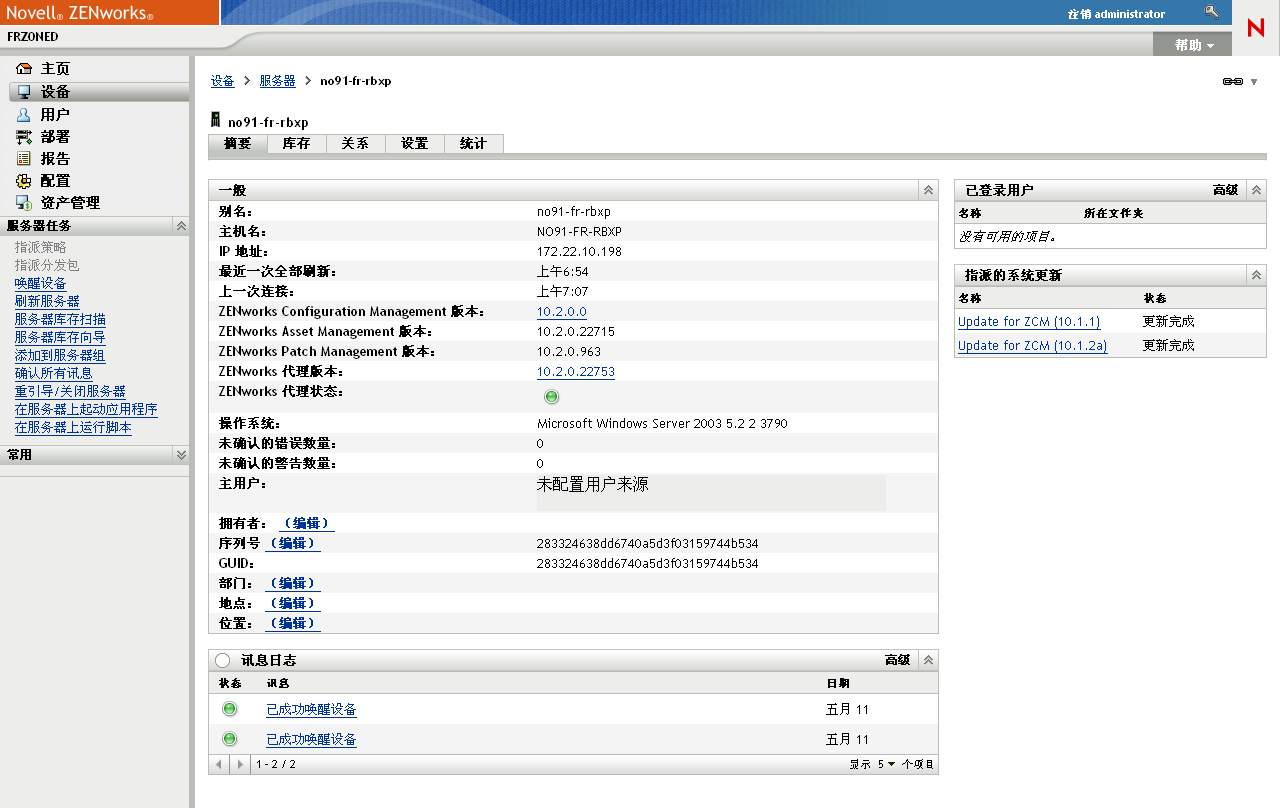Viewport: 1280px width, 808px height.
Task: Collapse the 已登录用户 panel
Action: (x=1256, y=189)
